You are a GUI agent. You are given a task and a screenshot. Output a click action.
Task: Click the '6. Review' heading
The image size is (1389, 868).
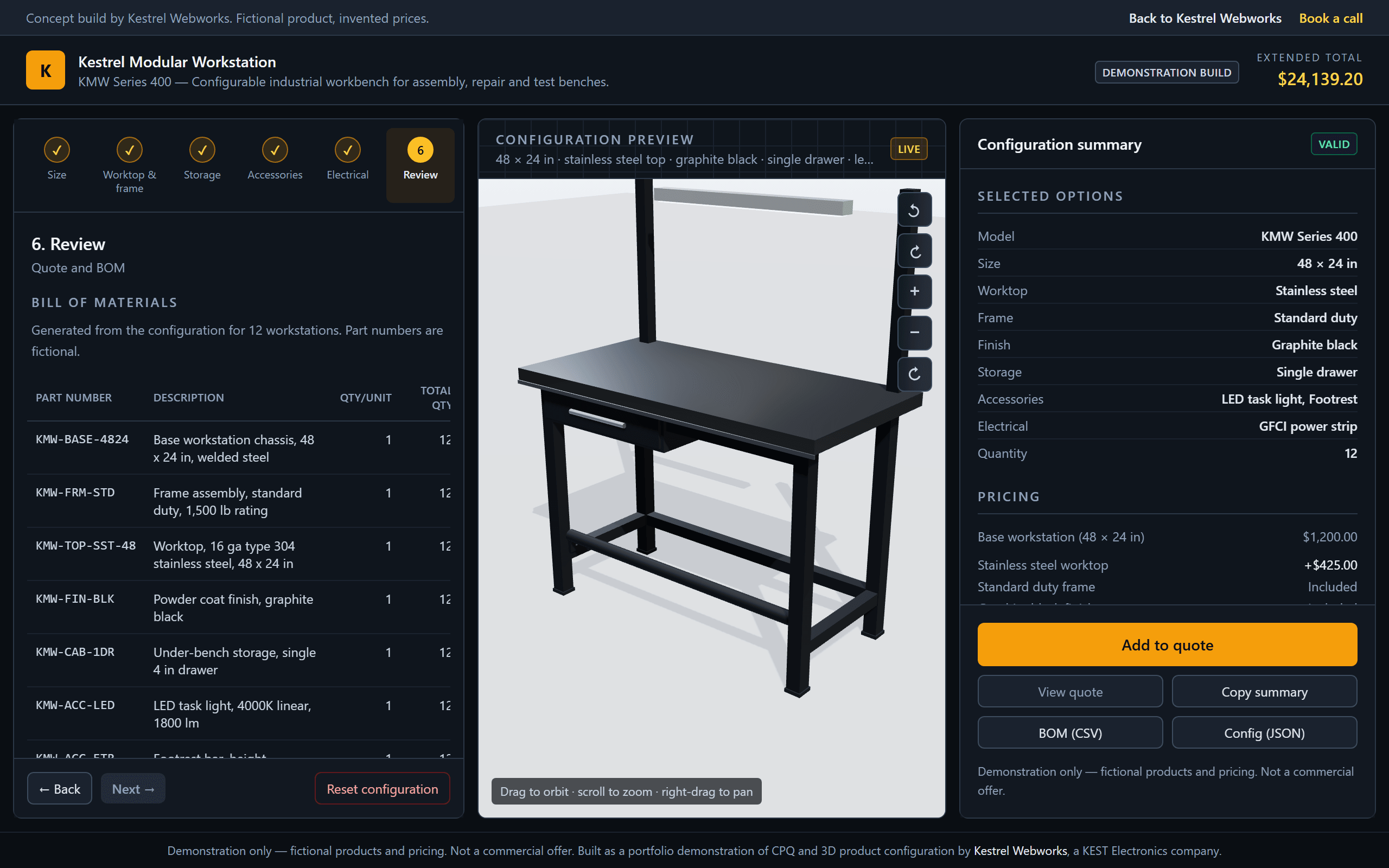click(x=68, y=244)
